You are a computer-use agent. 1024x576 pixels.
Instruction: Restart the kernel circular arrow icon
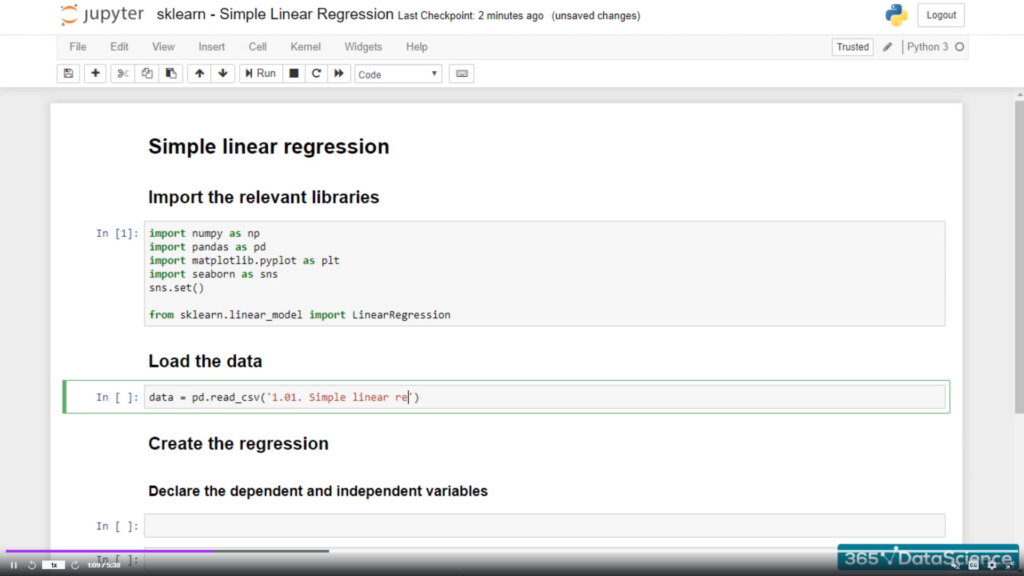(x=316, y=74)
